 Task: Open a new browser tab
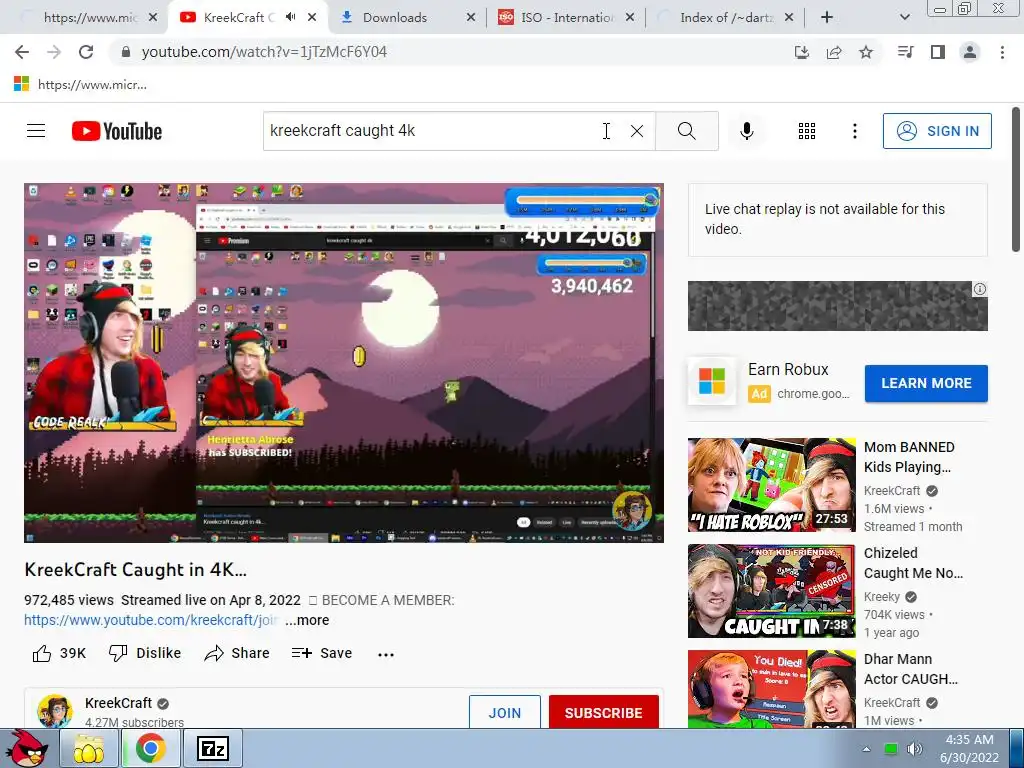point(827,18)
